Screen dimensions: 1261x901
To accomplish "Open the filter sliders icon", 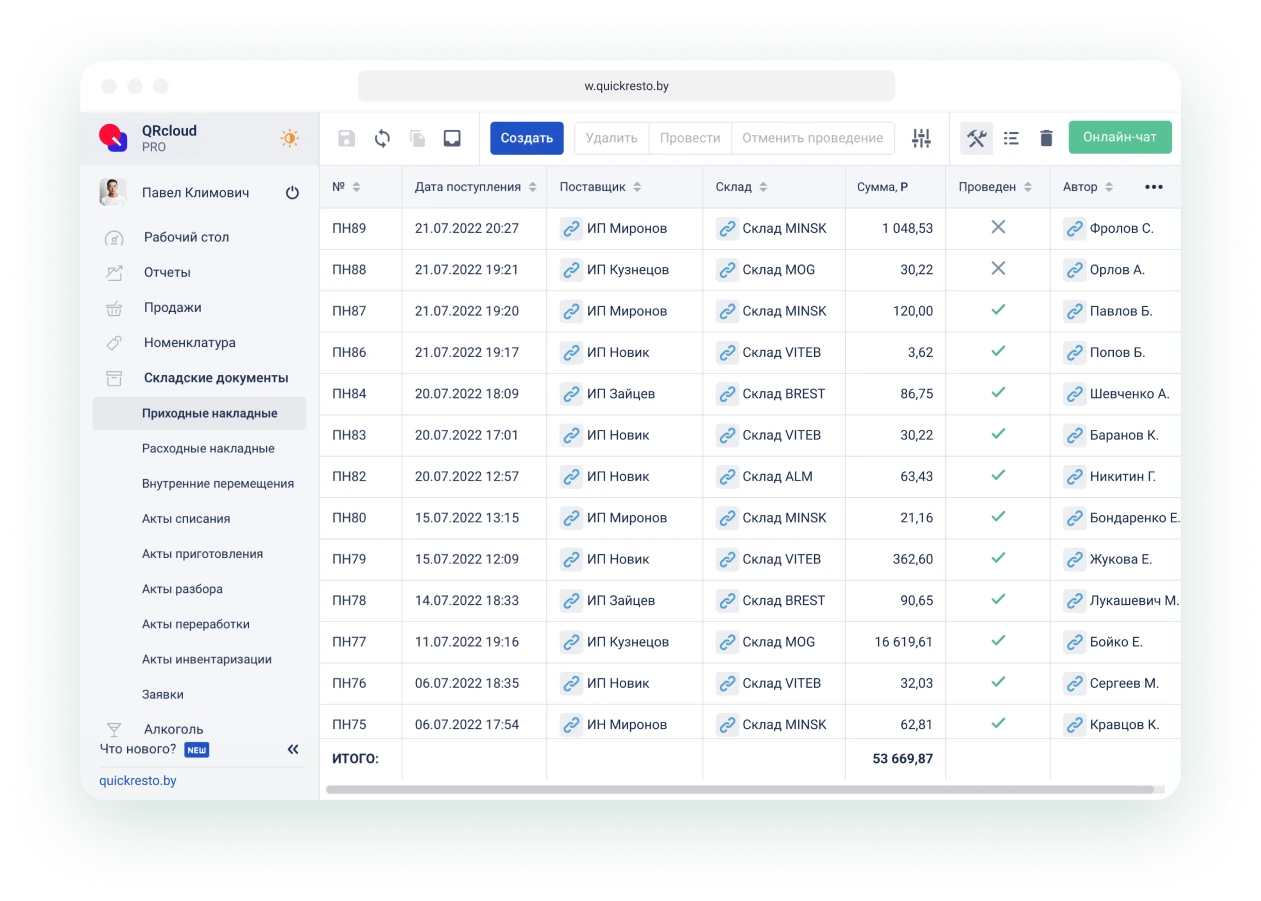I will 922,138.
